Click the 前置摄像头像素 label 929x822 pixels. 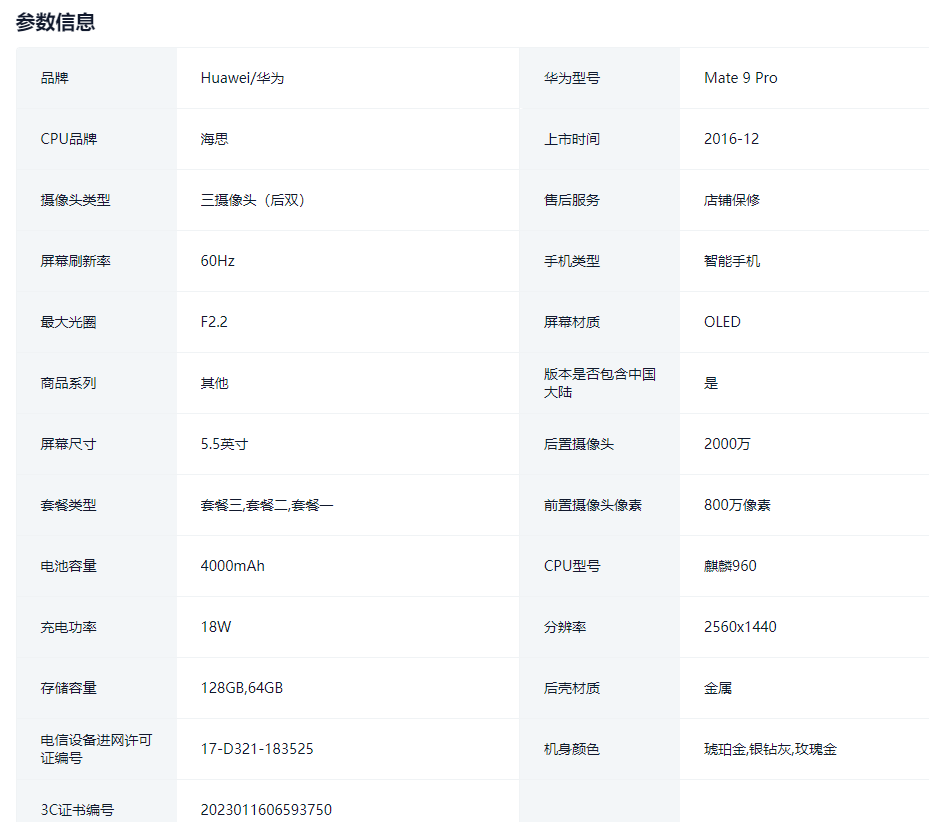point(592,506)
